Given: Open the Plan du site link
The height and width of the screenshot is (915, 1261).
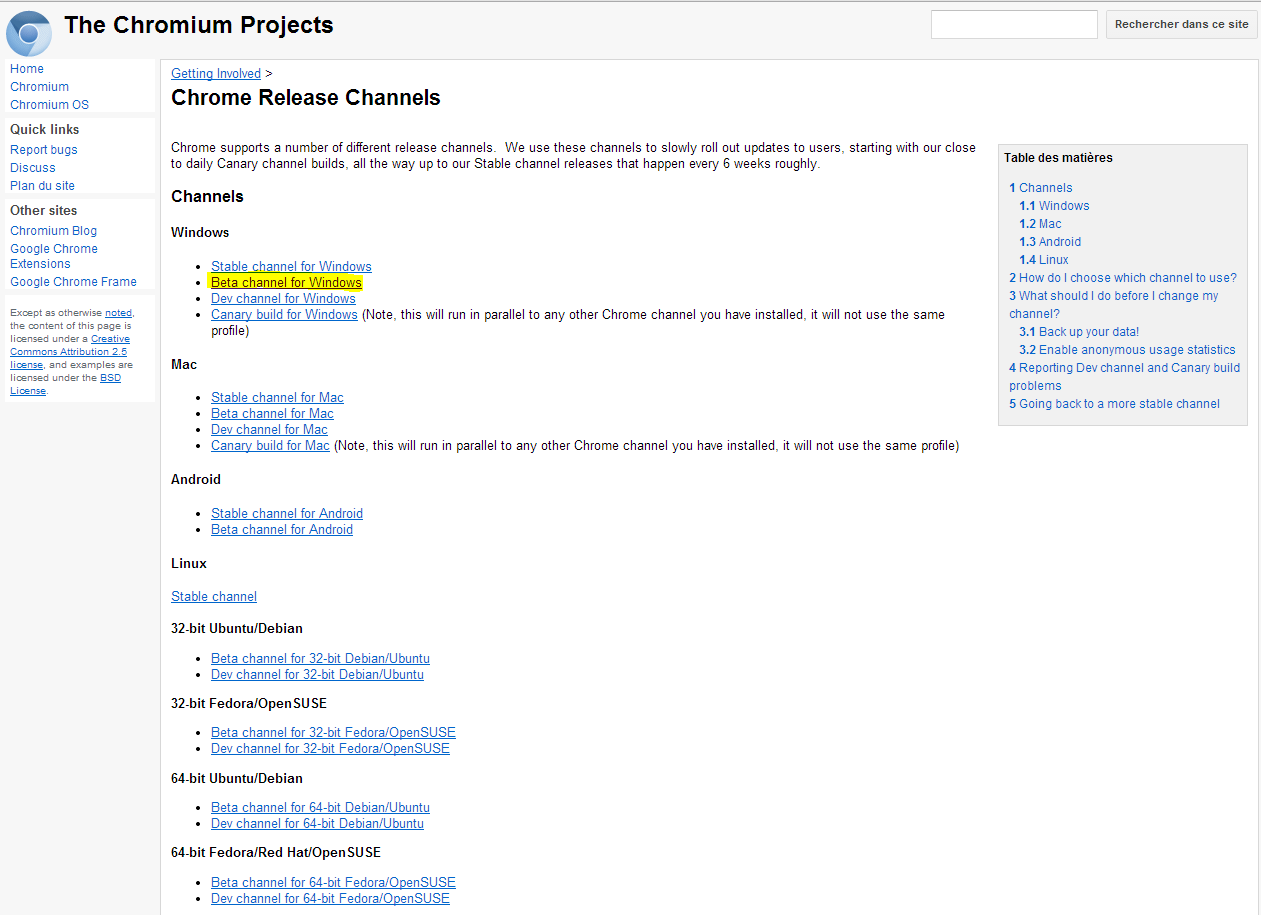Looking at the screenshot, I should (42, 186).
